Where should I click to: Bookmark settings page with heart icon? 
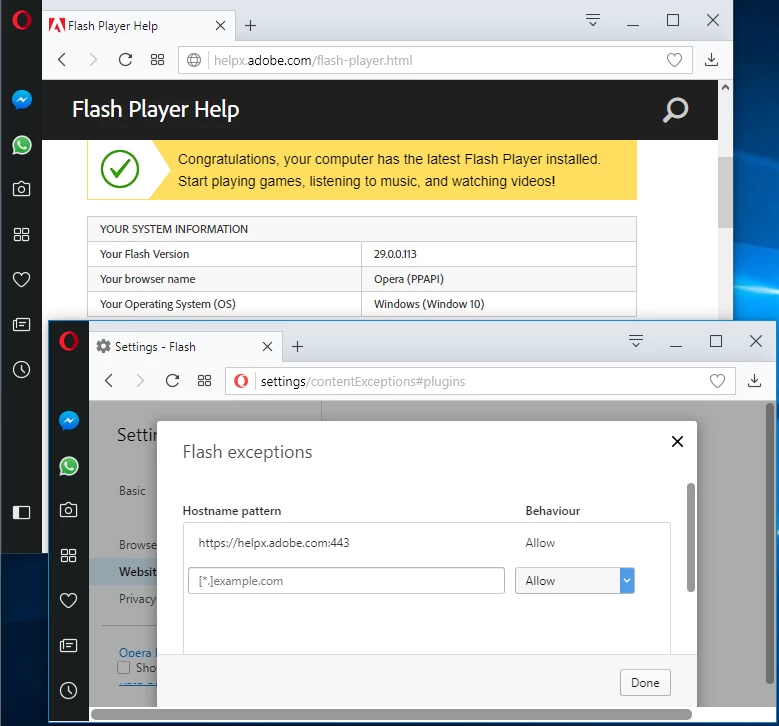(x=717, y=381)
